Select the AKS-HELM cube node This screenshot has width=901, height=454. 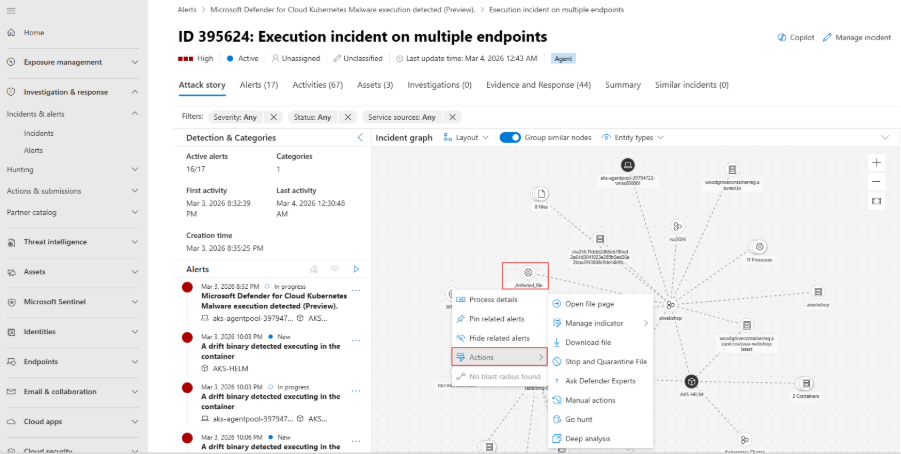click(691, 382)
